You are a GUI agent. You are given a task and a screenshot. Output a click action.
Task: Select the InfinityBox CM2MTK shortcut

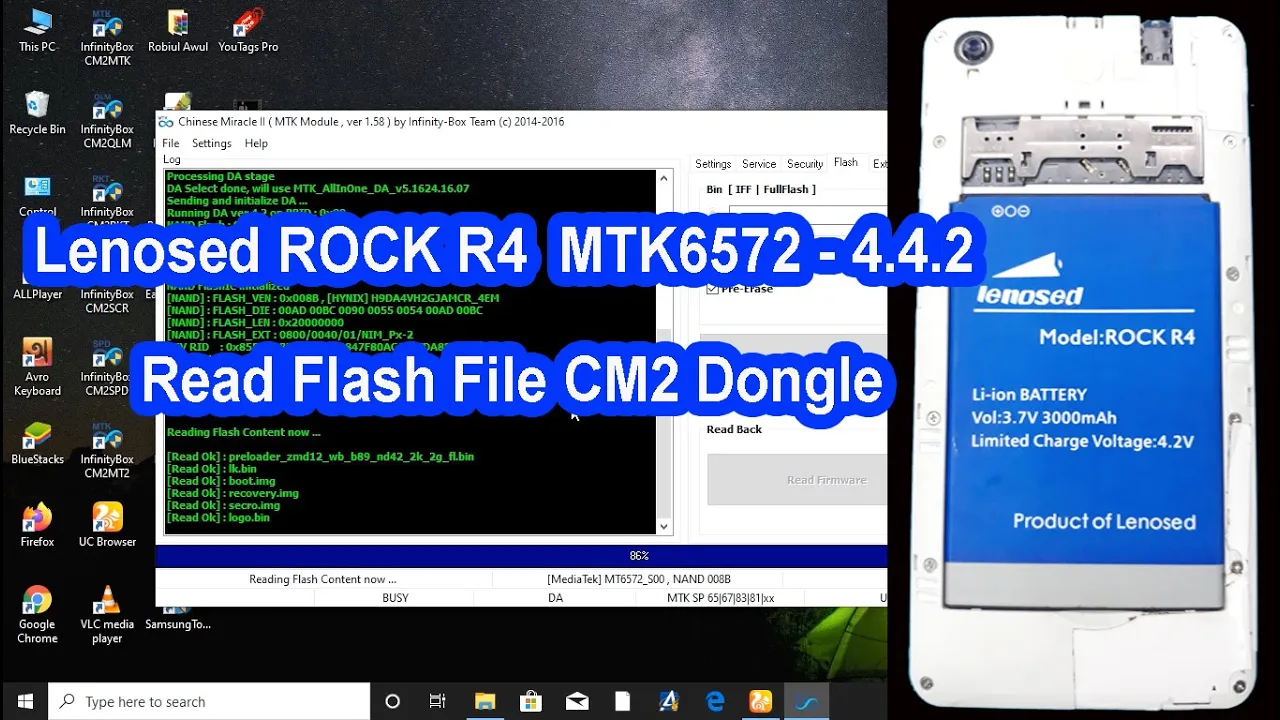[107, 38]
